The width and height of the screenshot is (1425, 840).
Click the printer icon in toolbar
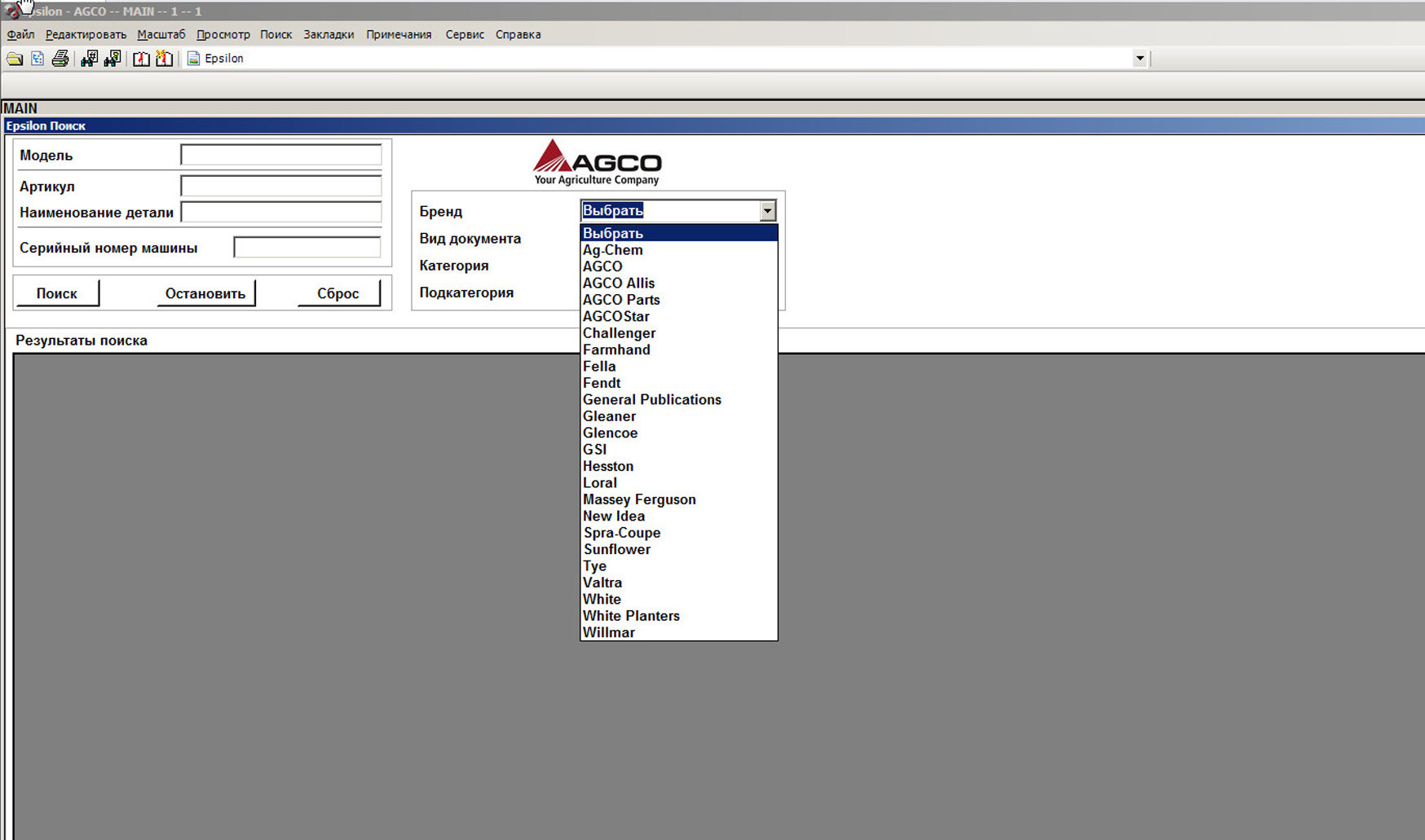(x=60, y=59)
